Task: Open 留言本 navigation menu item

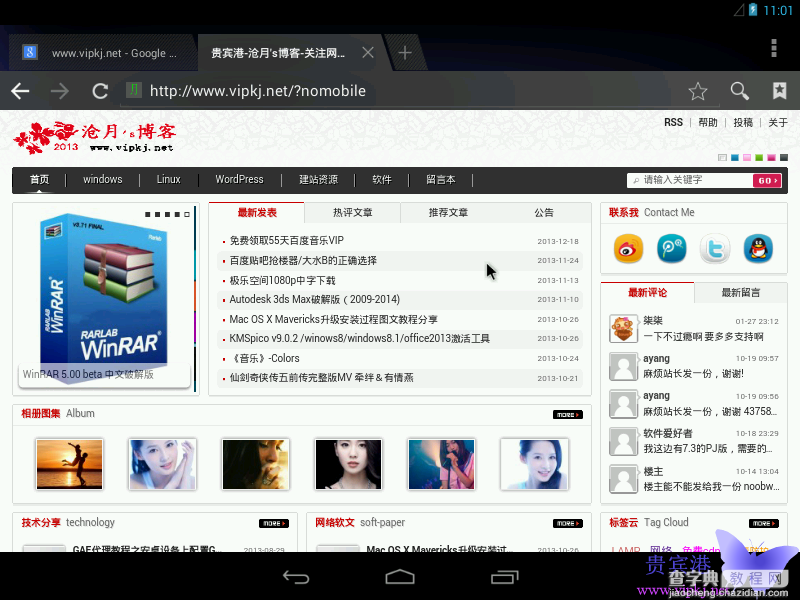Action: pos(441,180)
